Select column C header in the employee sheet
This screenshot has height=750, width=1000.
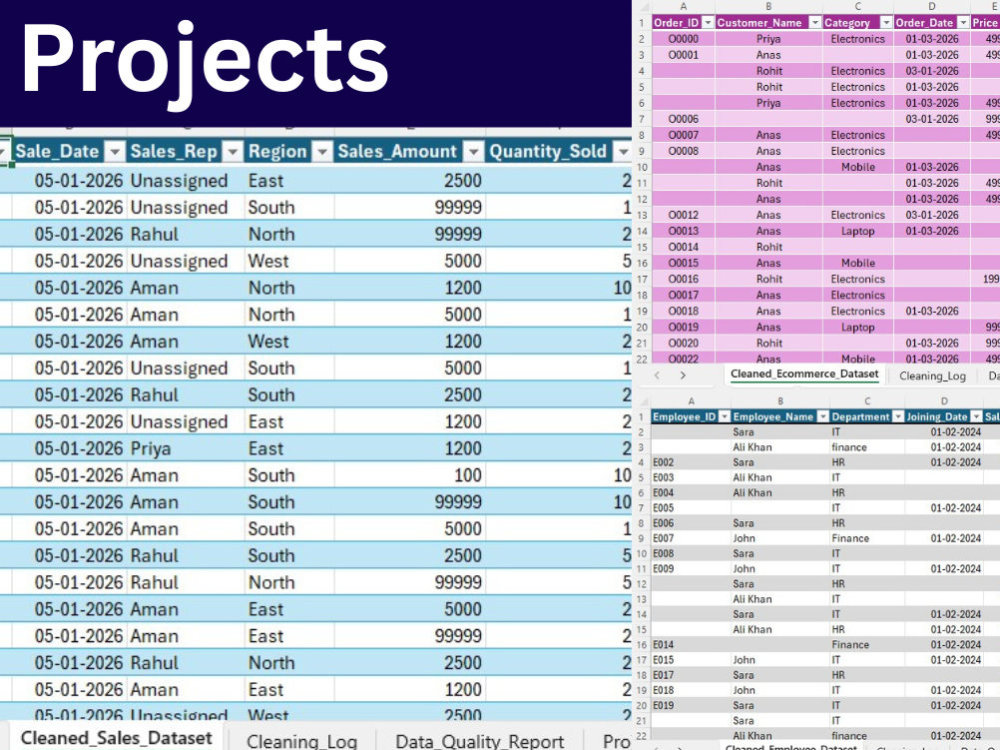click(867, 401)
